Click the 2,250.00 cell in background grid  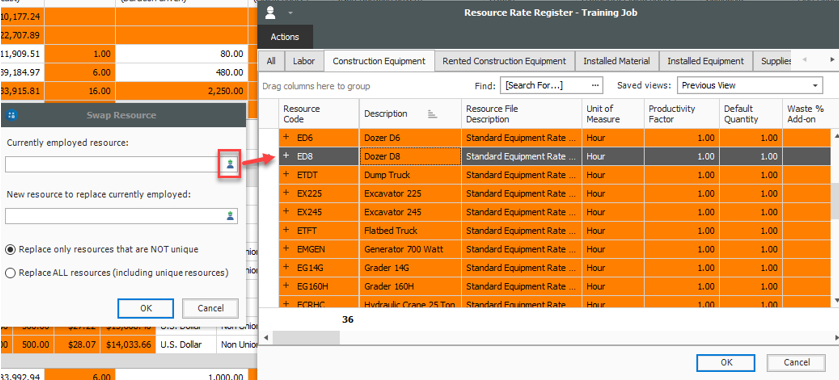[181, 90]
